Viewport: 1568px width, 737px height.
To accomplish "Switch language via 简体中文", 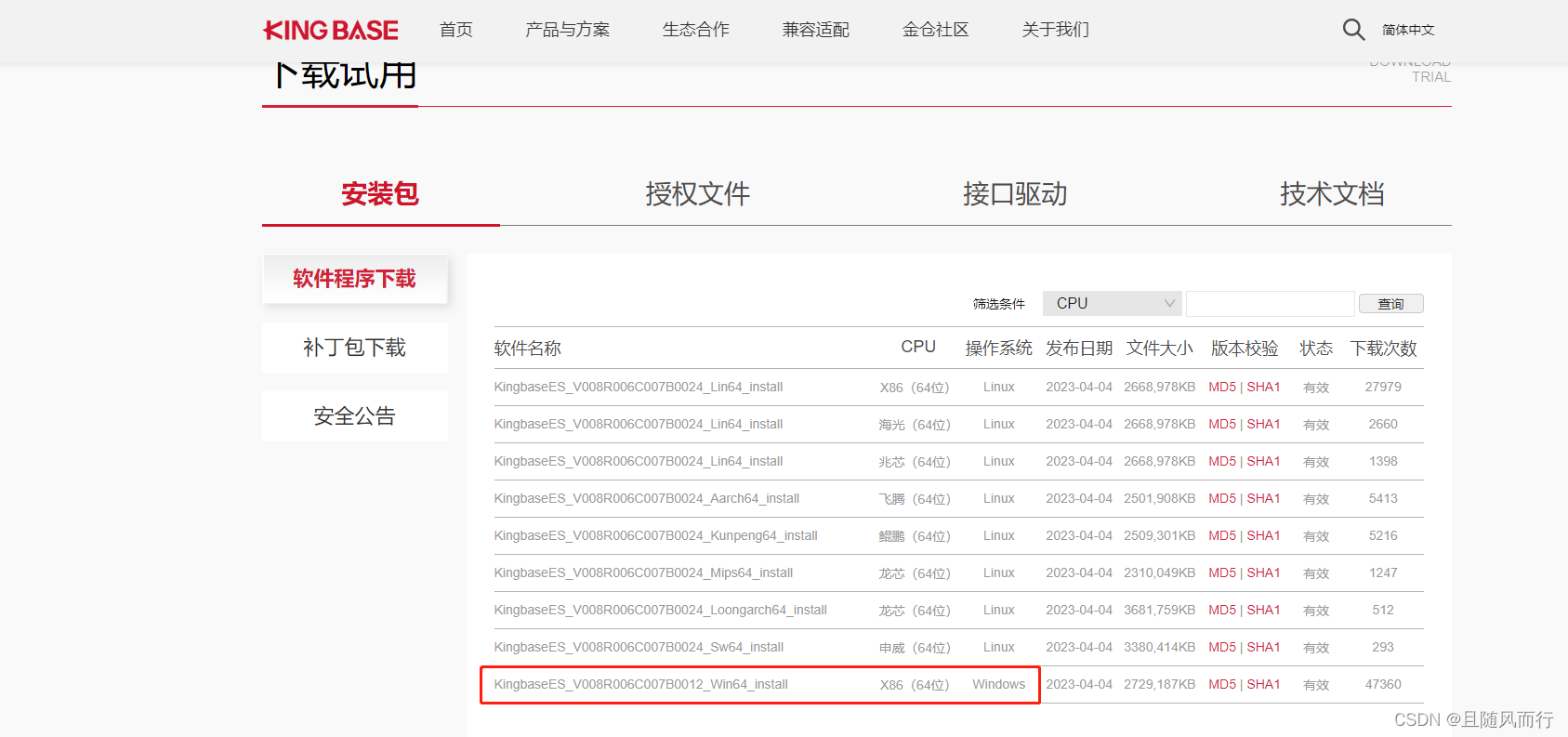I will tap(1408, 30).
